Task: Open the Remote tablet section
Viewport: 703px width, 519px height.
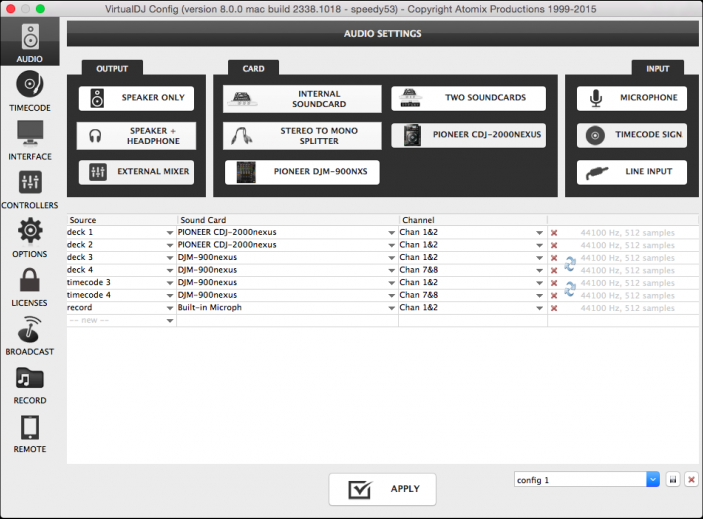Action: pos(30,434)
